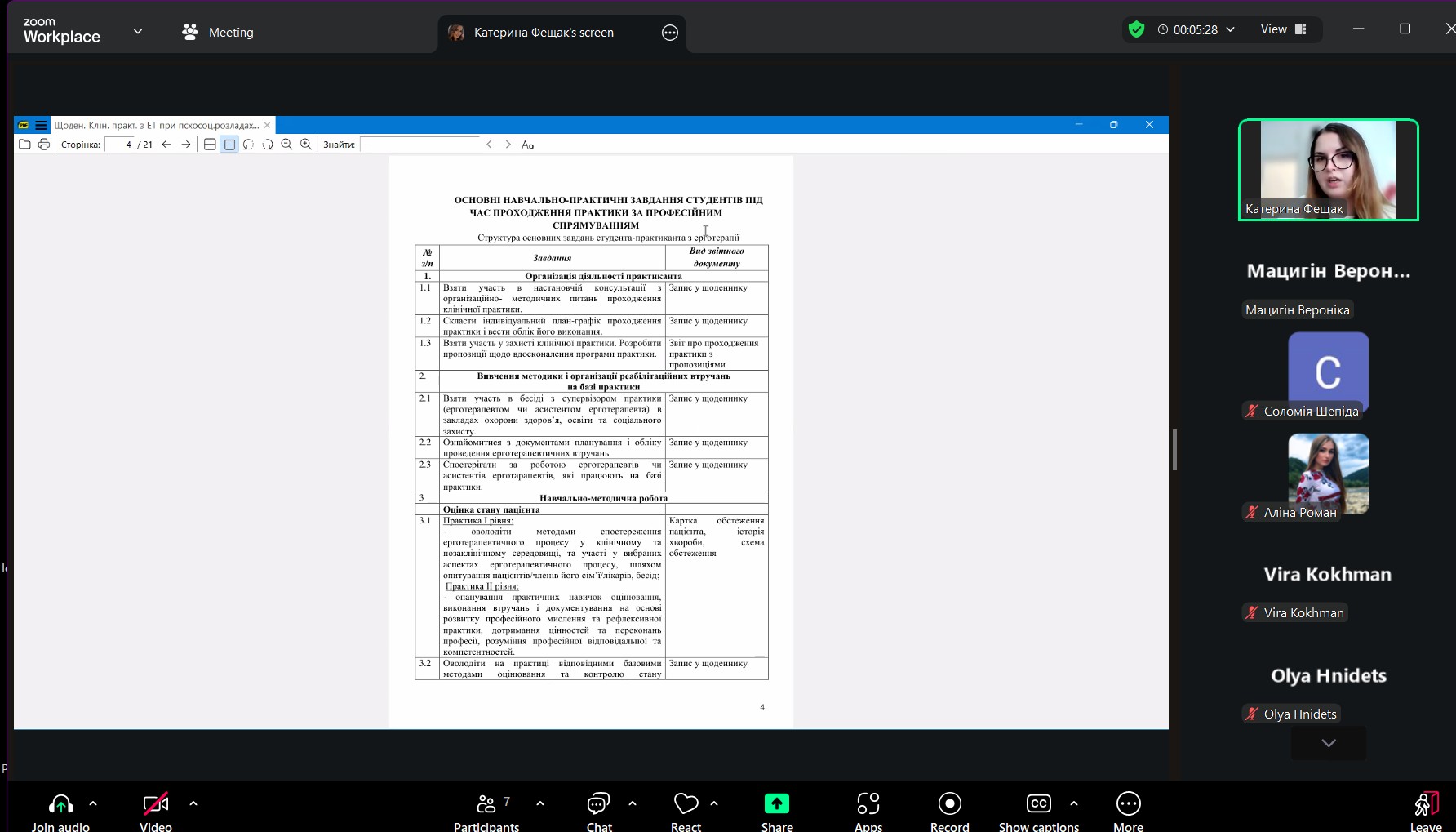Image resolution: width=1456 pixels, height=832 pixels.
Task: Click the React heart icon
Action: click(x=686, y=804)
